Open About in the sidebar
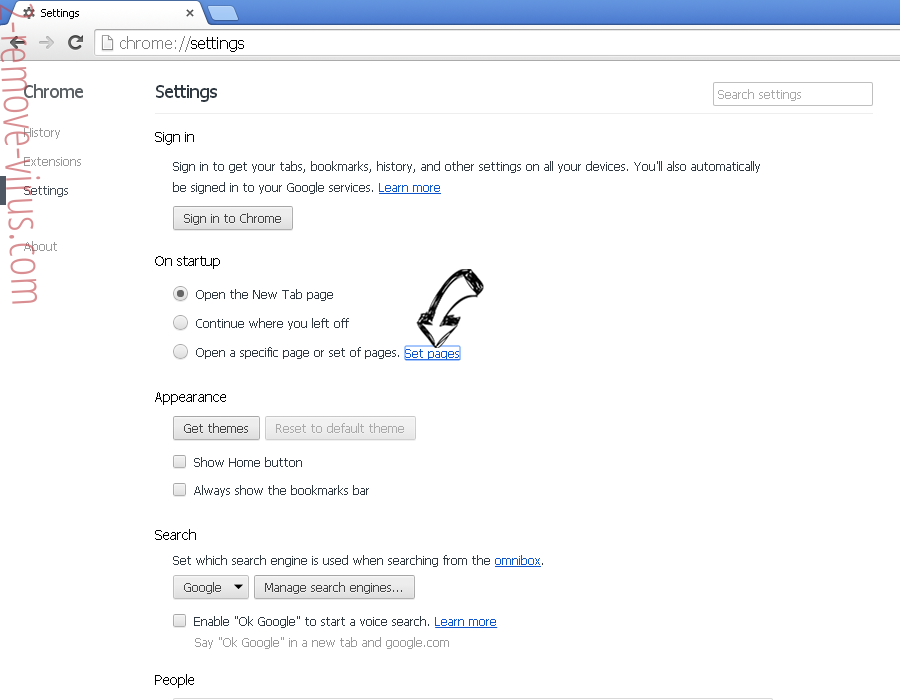 (40, 247)
